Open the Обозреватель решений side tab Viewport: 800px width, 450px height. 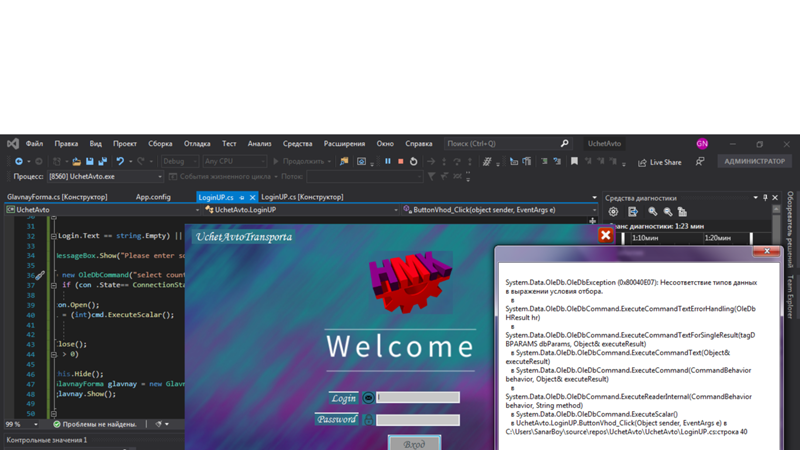790,229
